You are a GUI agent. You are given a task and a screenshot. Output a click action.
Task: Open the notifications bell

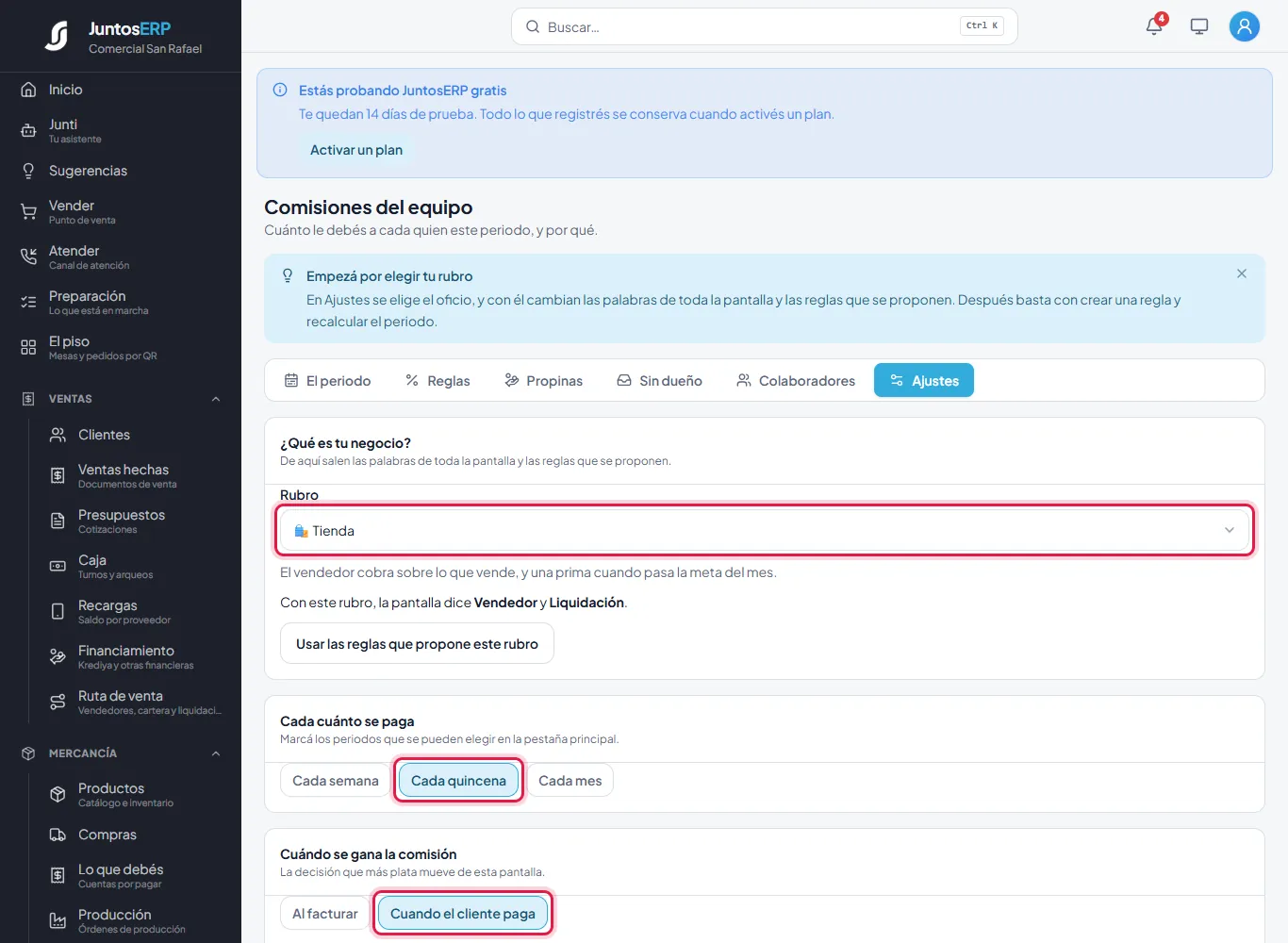point(1154,26)
